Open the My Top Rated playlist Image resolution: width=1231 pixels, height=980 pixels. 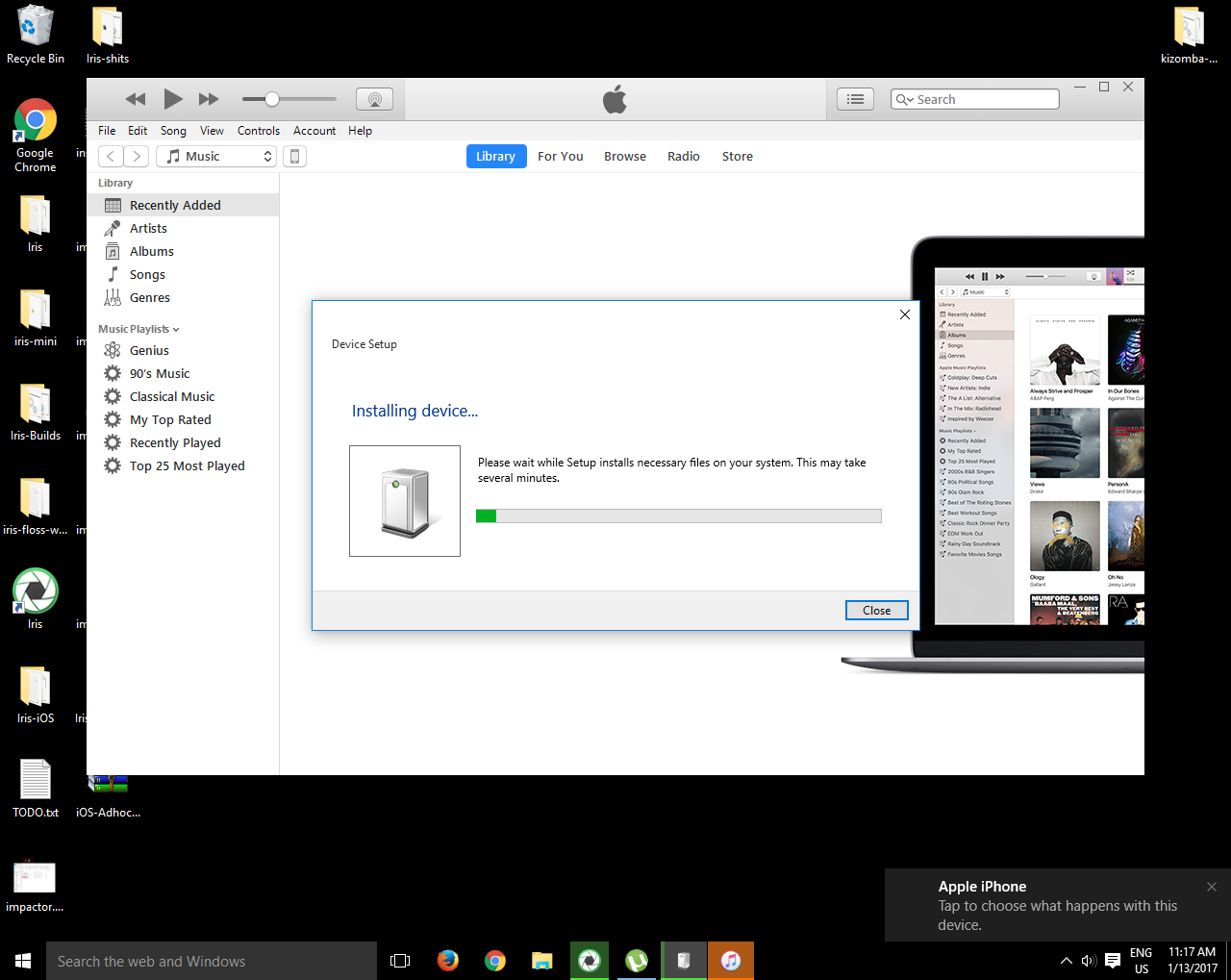point(183,419)
